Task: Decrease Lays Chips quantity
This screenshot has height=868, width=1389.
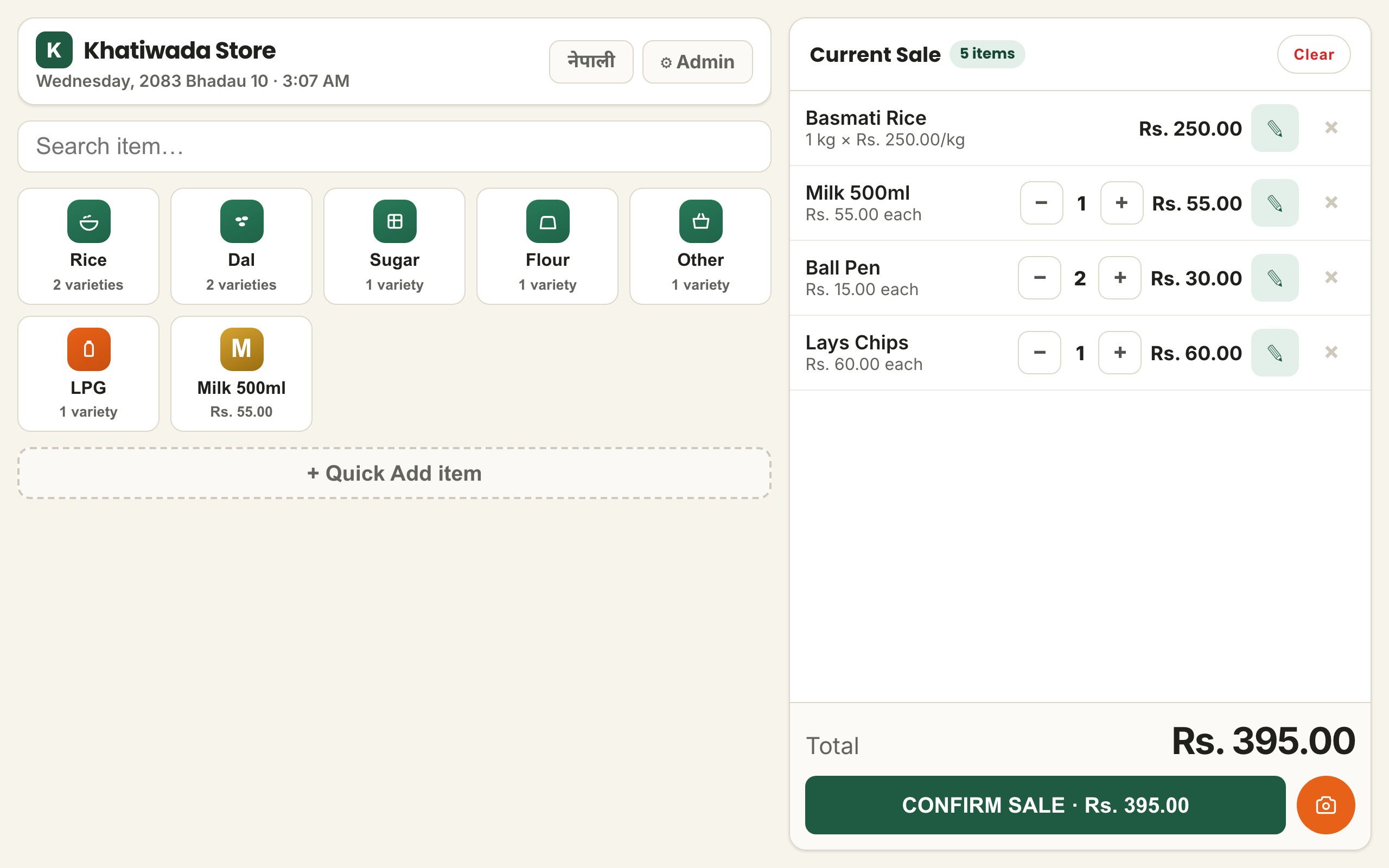Action: (1040, 353)
